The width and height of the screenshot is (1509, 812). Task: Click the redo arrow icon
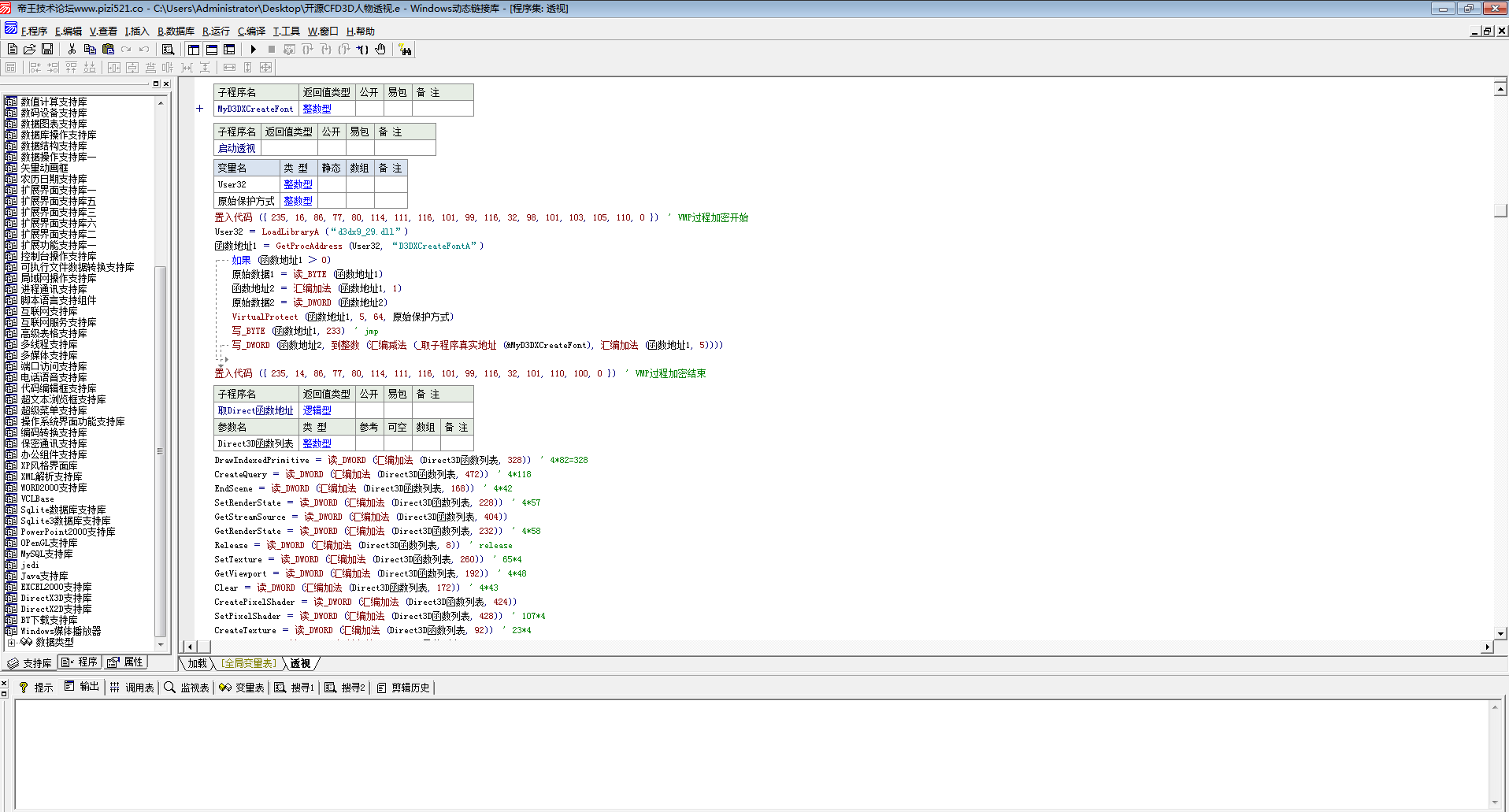pos(126,49)
